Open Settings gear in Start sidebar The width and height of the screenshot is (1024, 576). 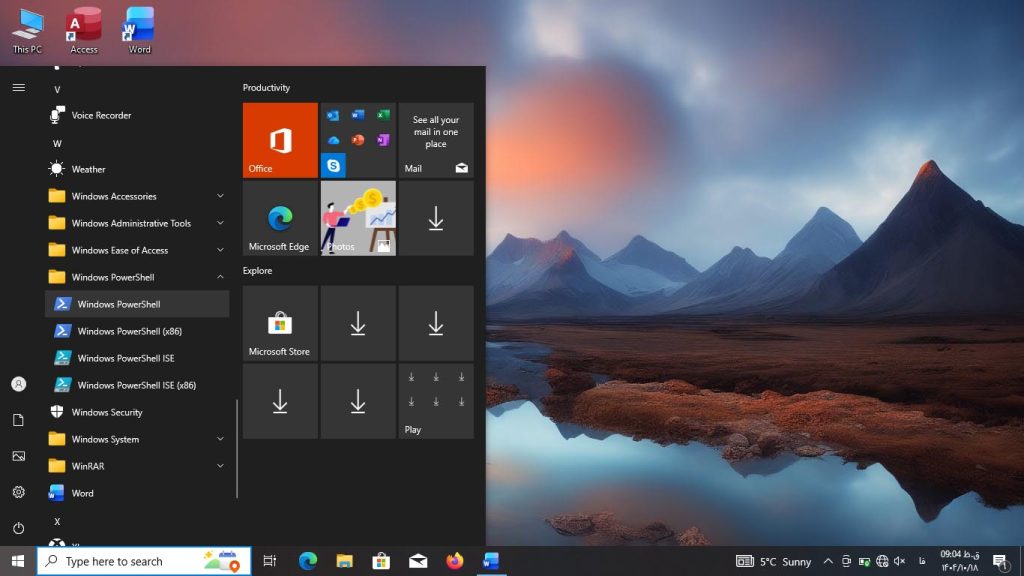(x=18, y=492)
